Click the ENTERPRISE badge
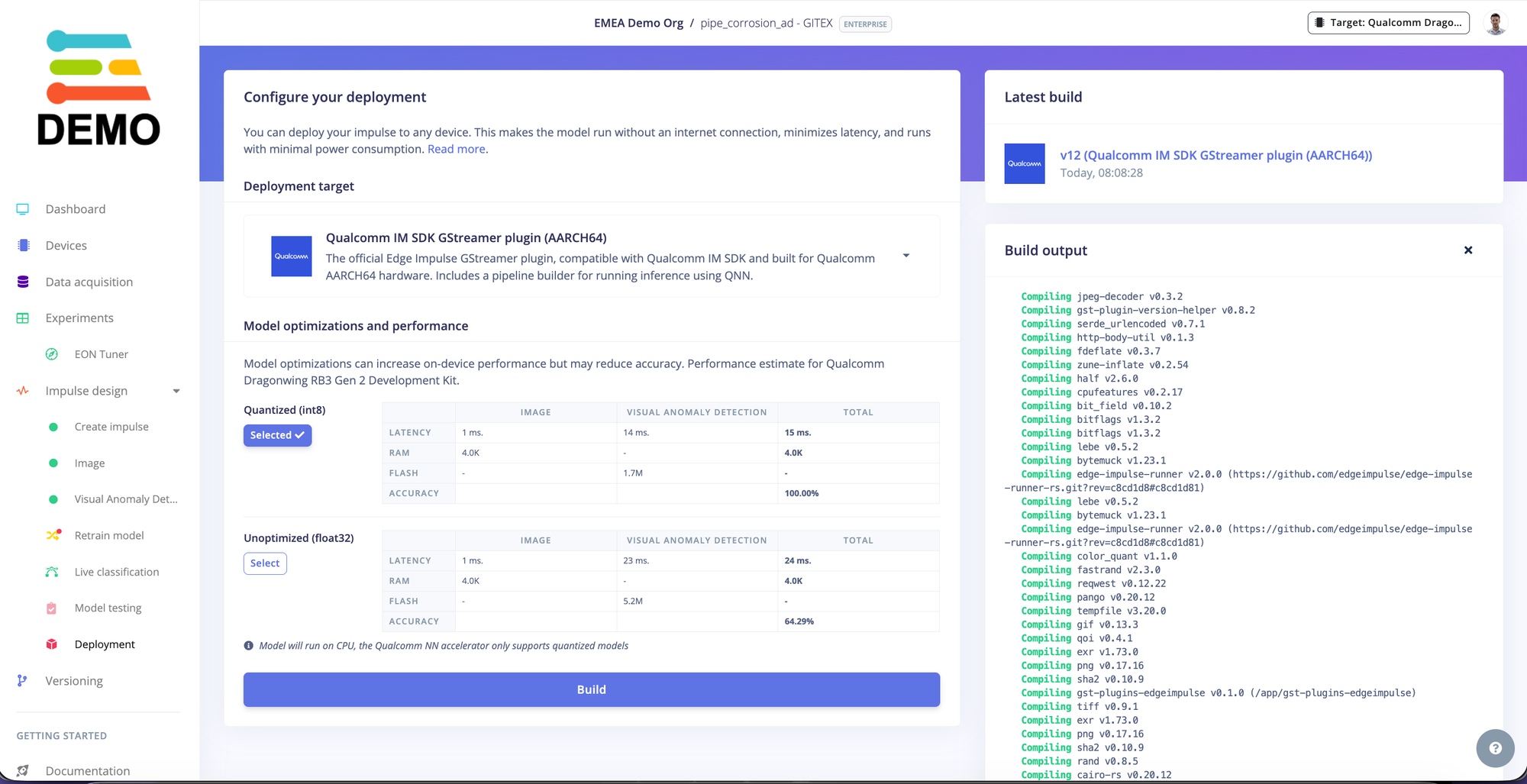This screenshot has height=784, width=1527. 866,24
